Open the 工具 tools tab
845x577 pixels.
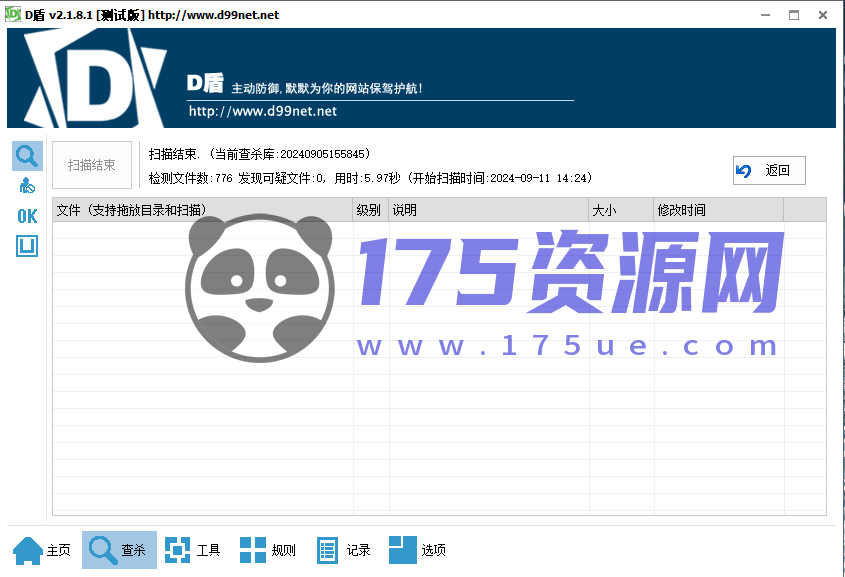coord(192,550)
